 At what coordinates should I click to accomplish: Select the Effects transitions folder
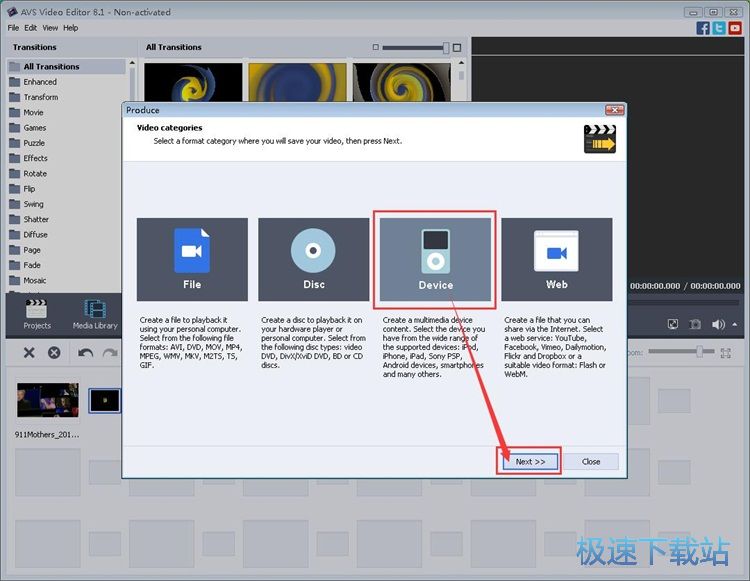pyautogui.click(x=35, y=158)
